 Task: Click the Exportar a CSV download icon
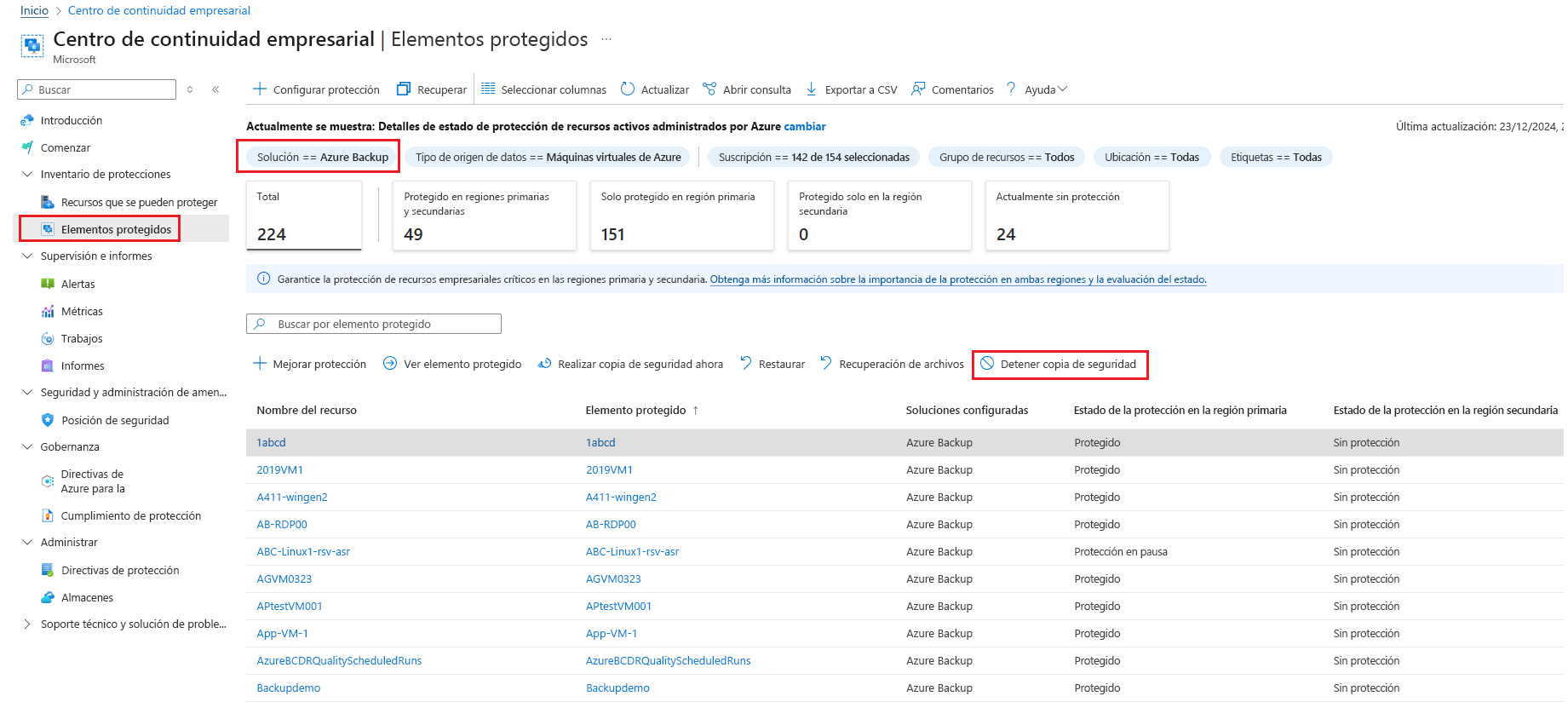point(812,89)
